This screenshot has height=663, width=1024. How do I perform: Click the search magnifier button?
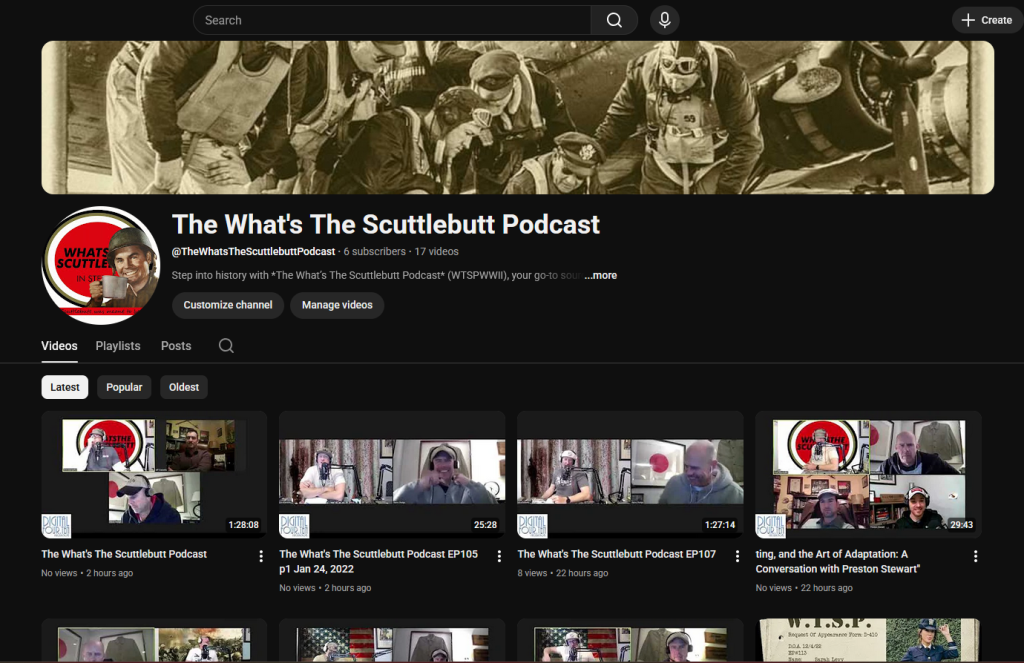click(x=614, y=20)
